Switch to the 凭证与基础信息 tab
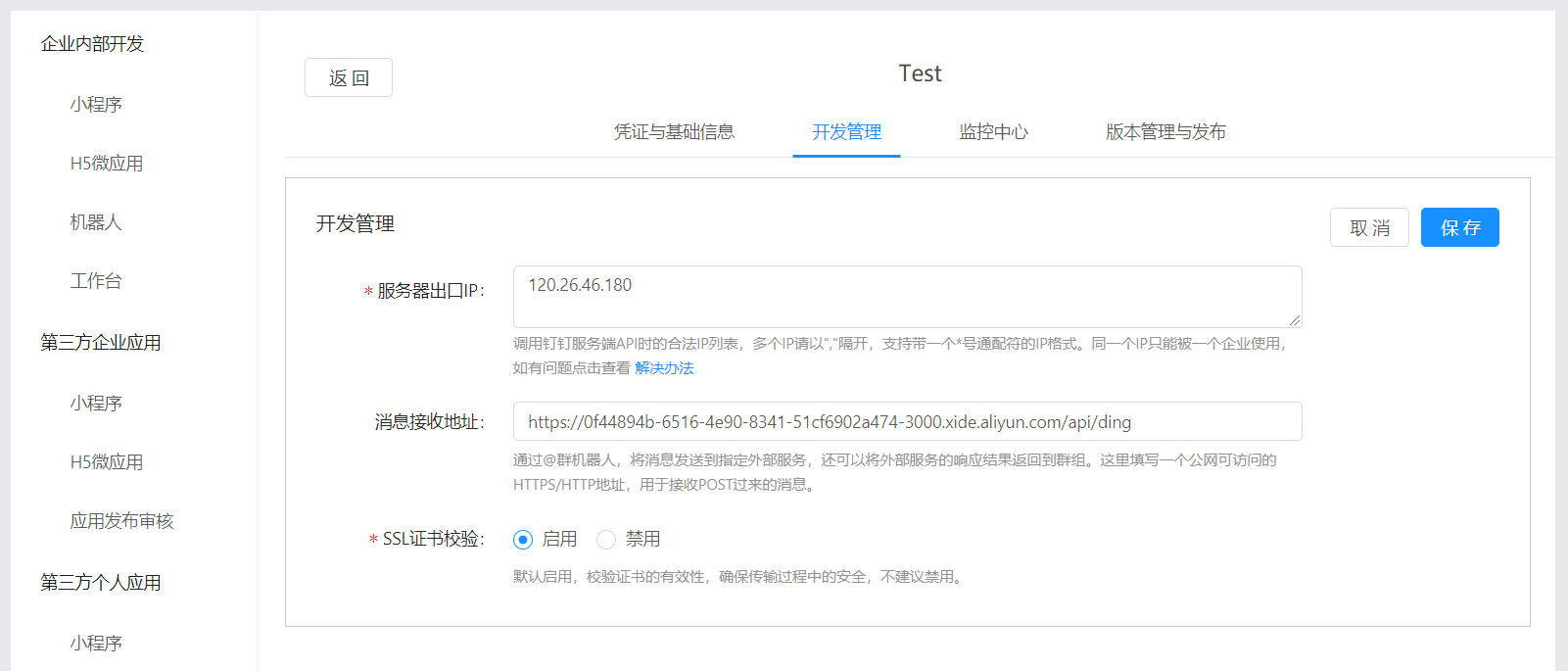This screenshot has height=671, width=1568. click(674, 132)
